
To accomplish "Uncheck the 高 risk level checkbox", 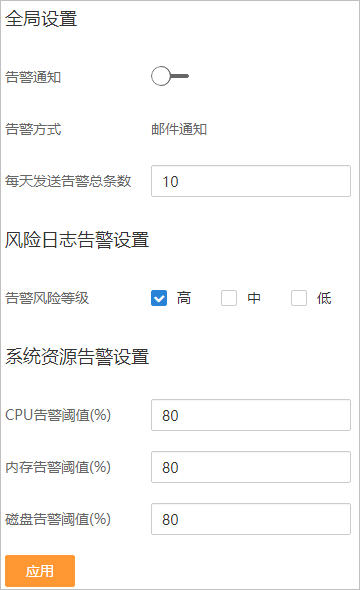I will click(159, 298).
